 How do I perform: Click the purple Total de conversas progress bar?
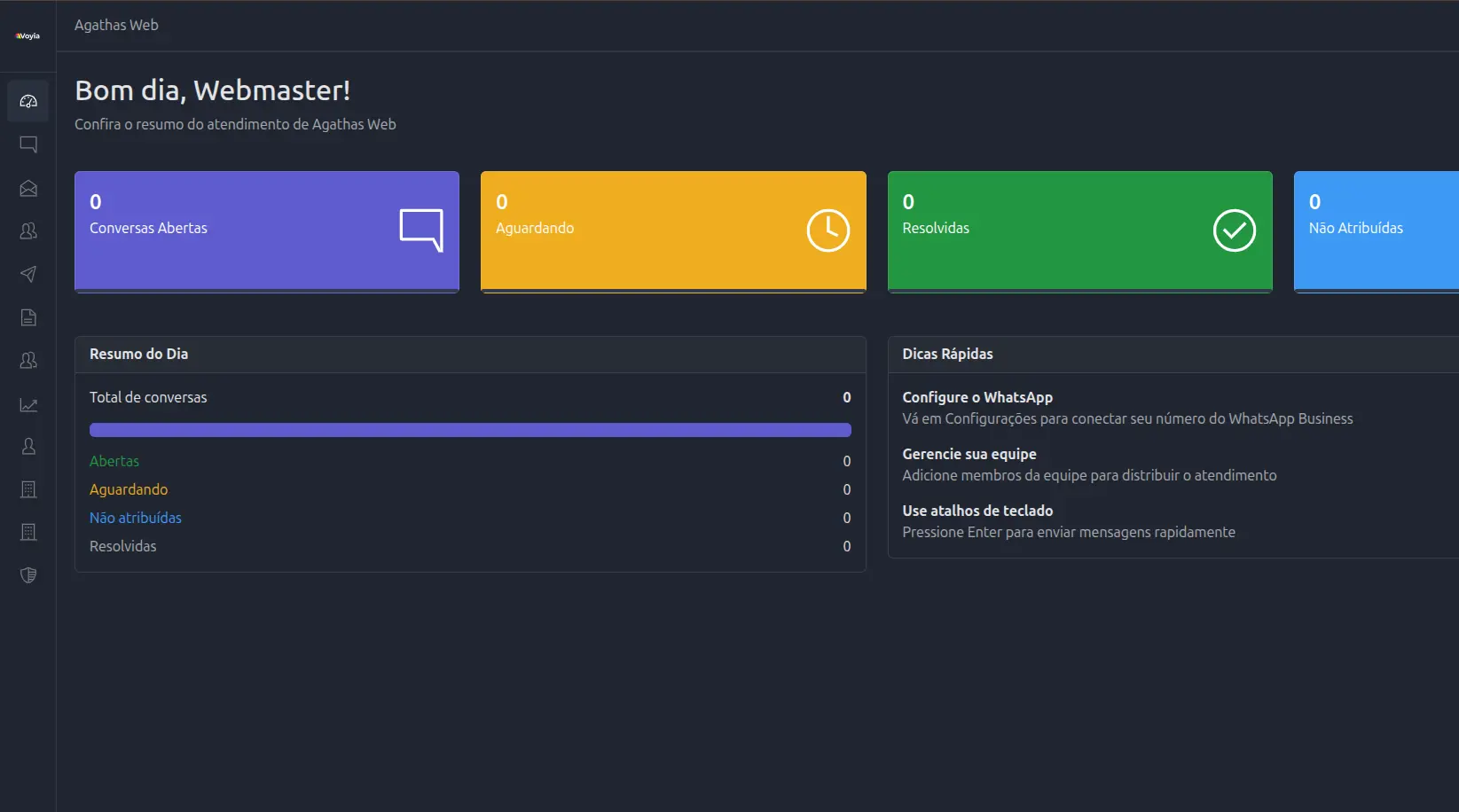click(470, 430)
